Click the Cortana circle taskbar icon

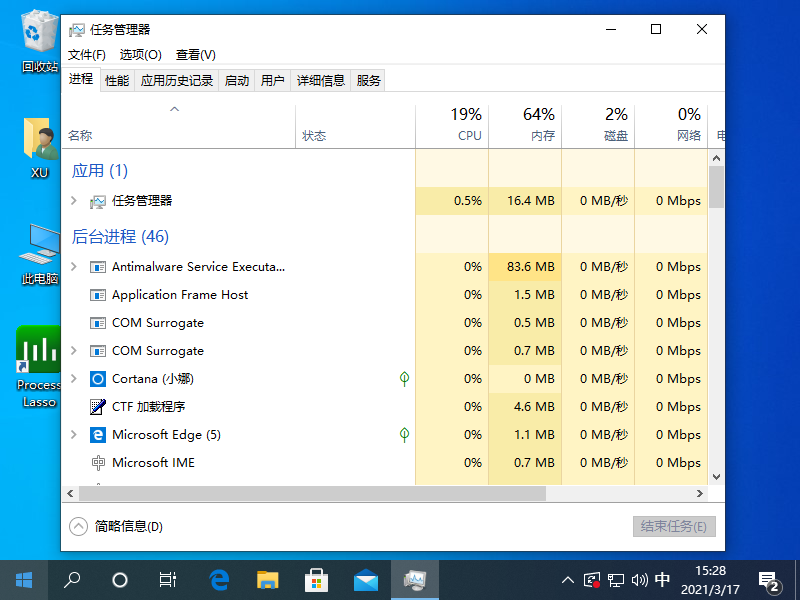pos(120,579)
